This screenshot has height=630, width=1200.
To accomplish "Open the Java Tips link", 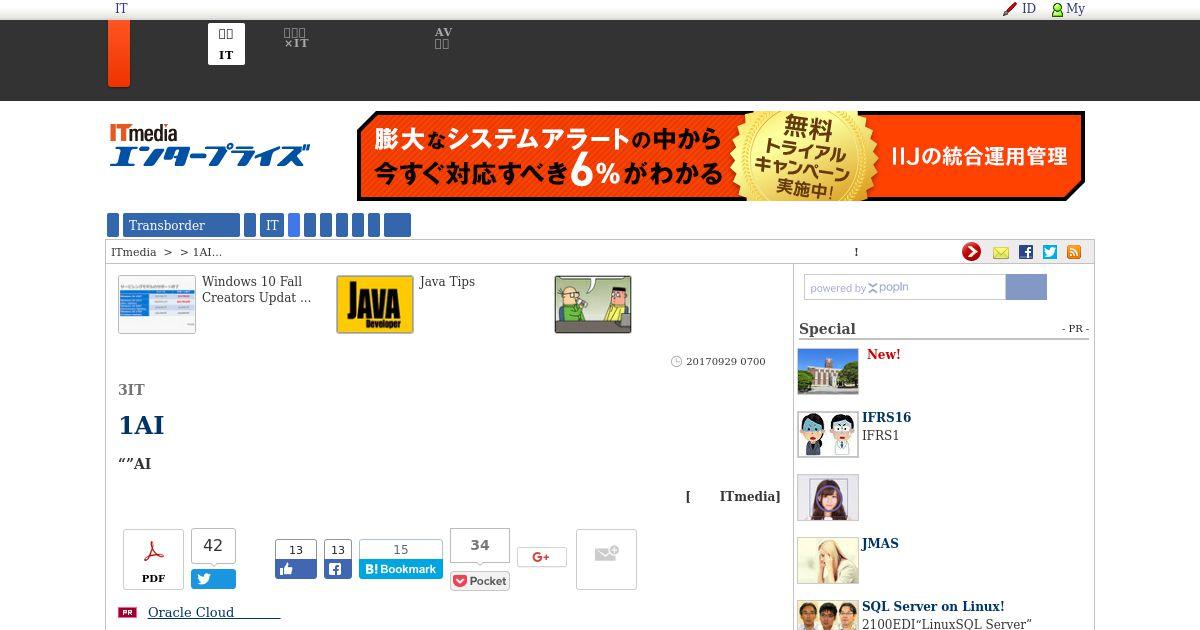I will tap(447, 282).
